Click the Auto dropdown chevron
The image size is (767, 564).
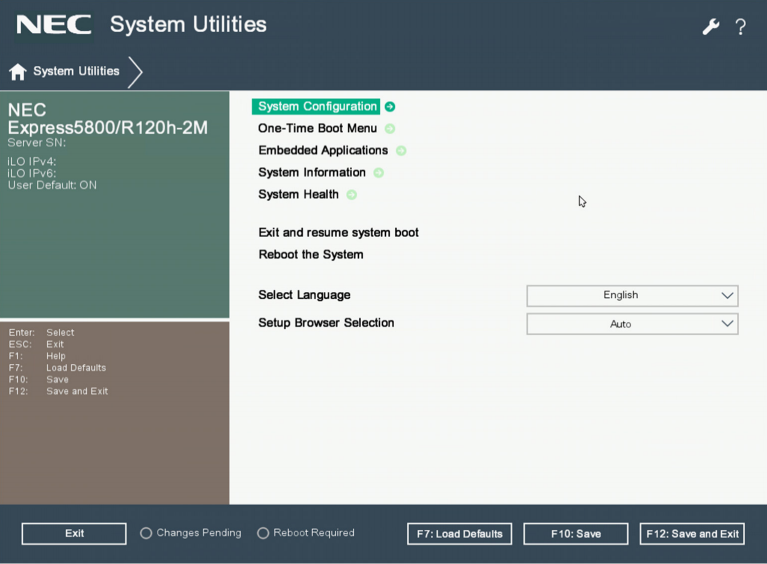727,324
